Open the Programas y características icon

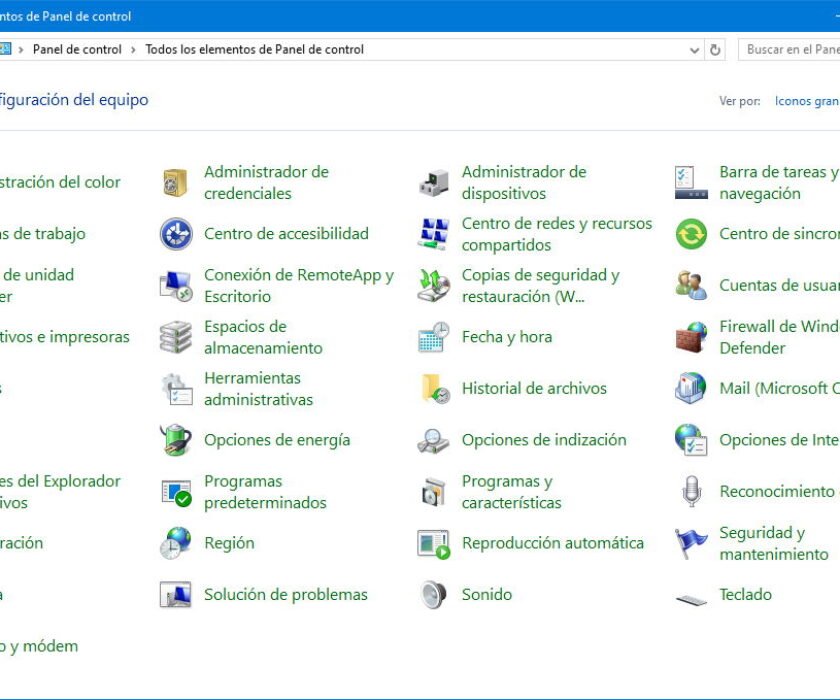pos(433,492)
